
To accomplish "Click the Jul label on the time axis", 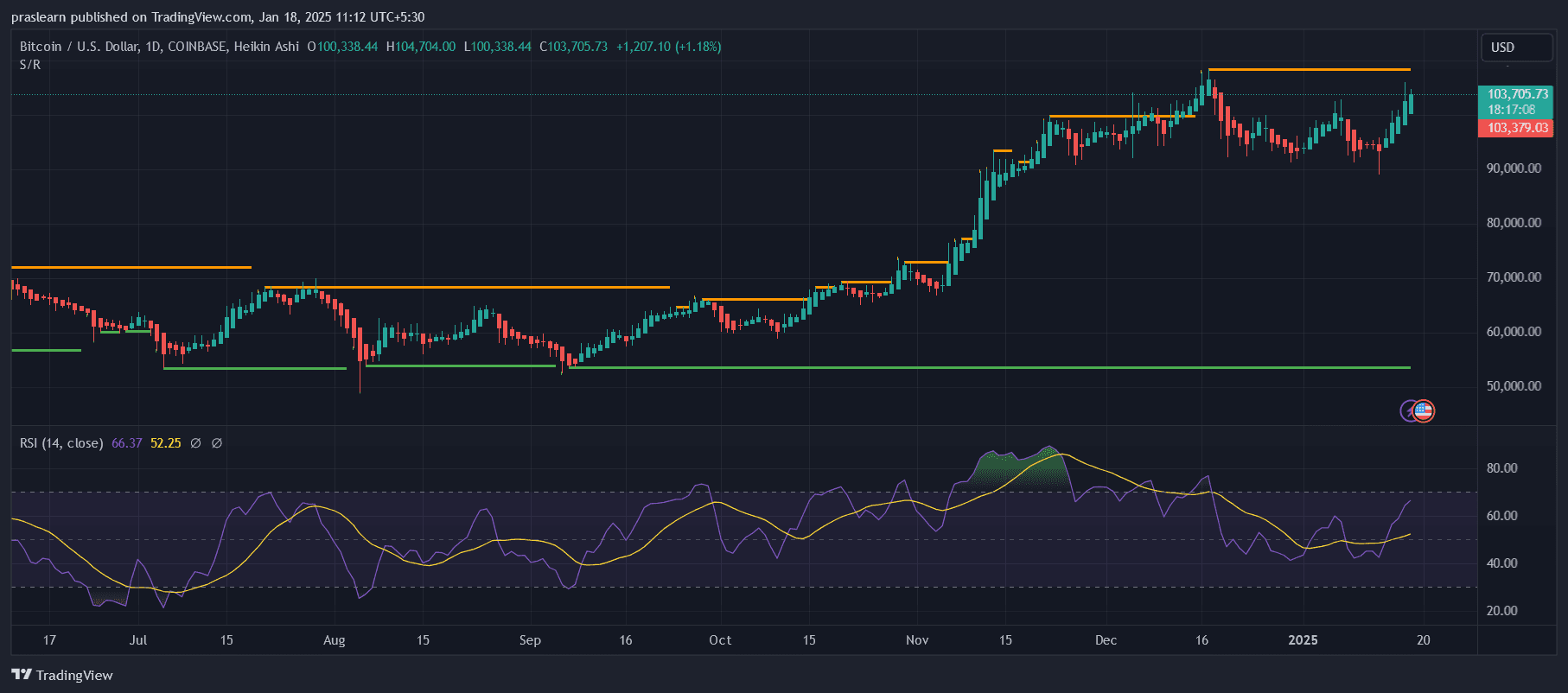I will [138, 640].
